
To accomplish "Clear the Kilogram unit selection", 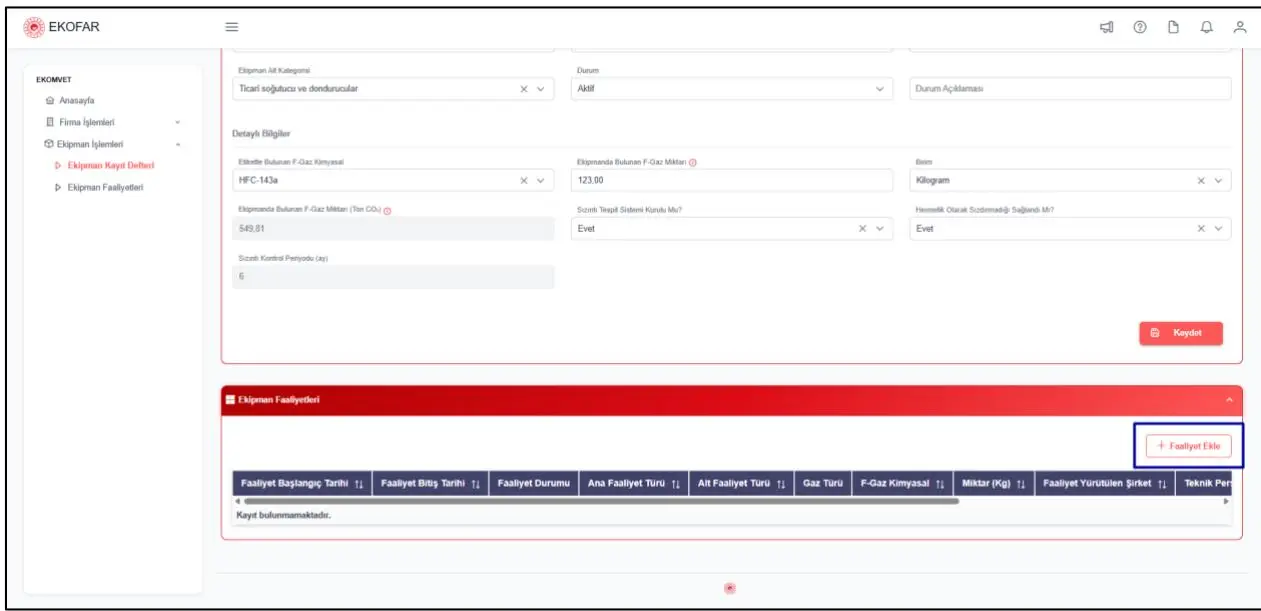I will 1202,181.
